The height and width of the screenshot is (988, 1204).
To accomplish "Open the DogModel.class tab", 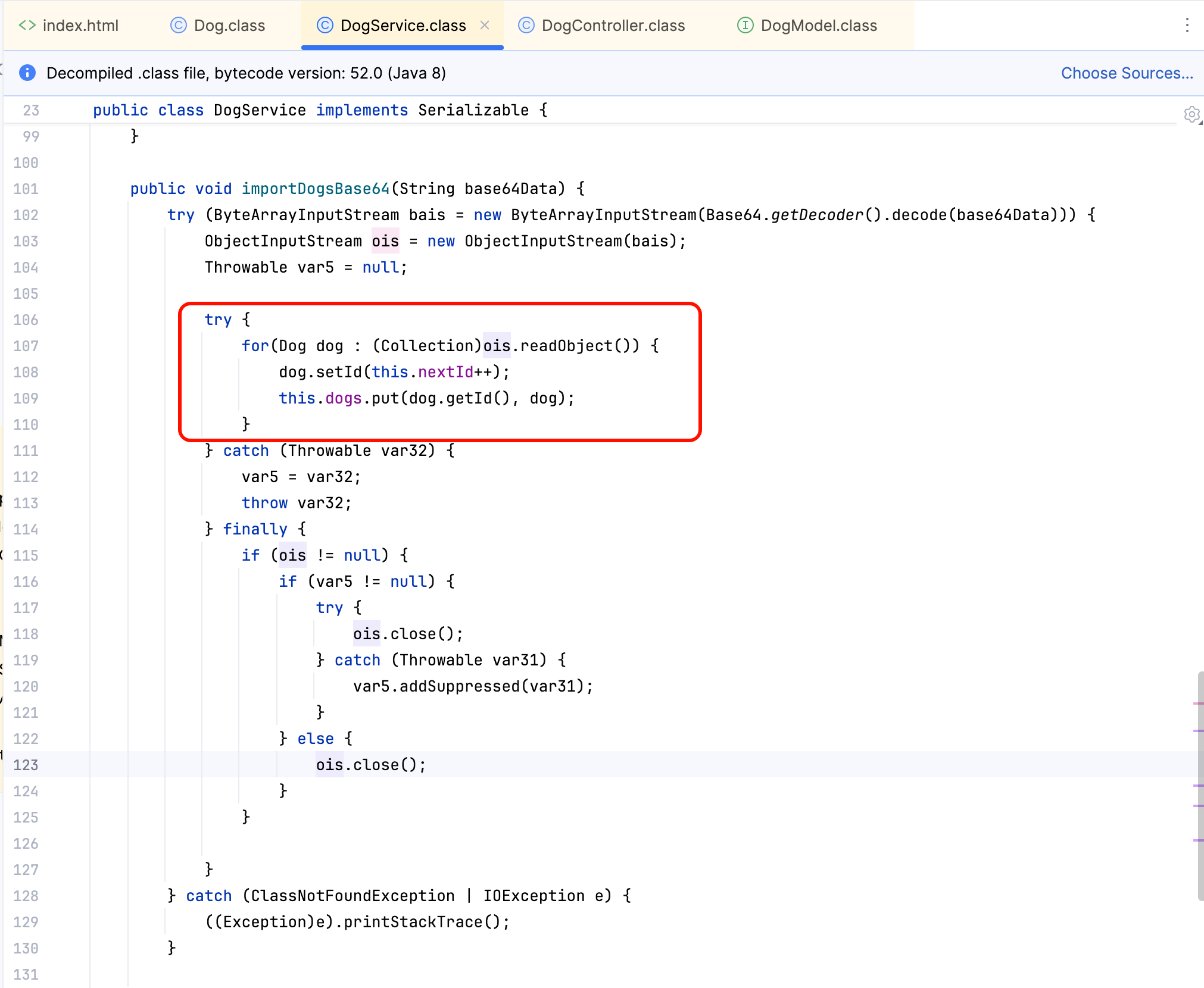I will point(819,26).
